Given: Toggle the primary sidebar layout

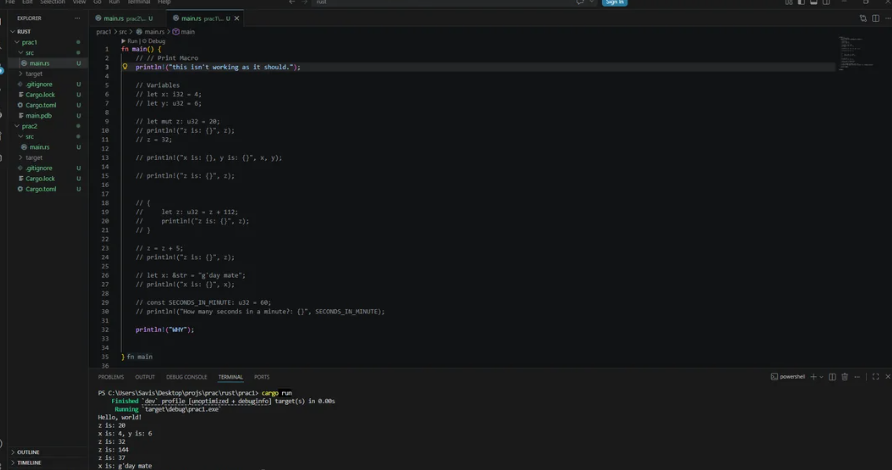Looking at the screenshot, I should pos(801,2).
